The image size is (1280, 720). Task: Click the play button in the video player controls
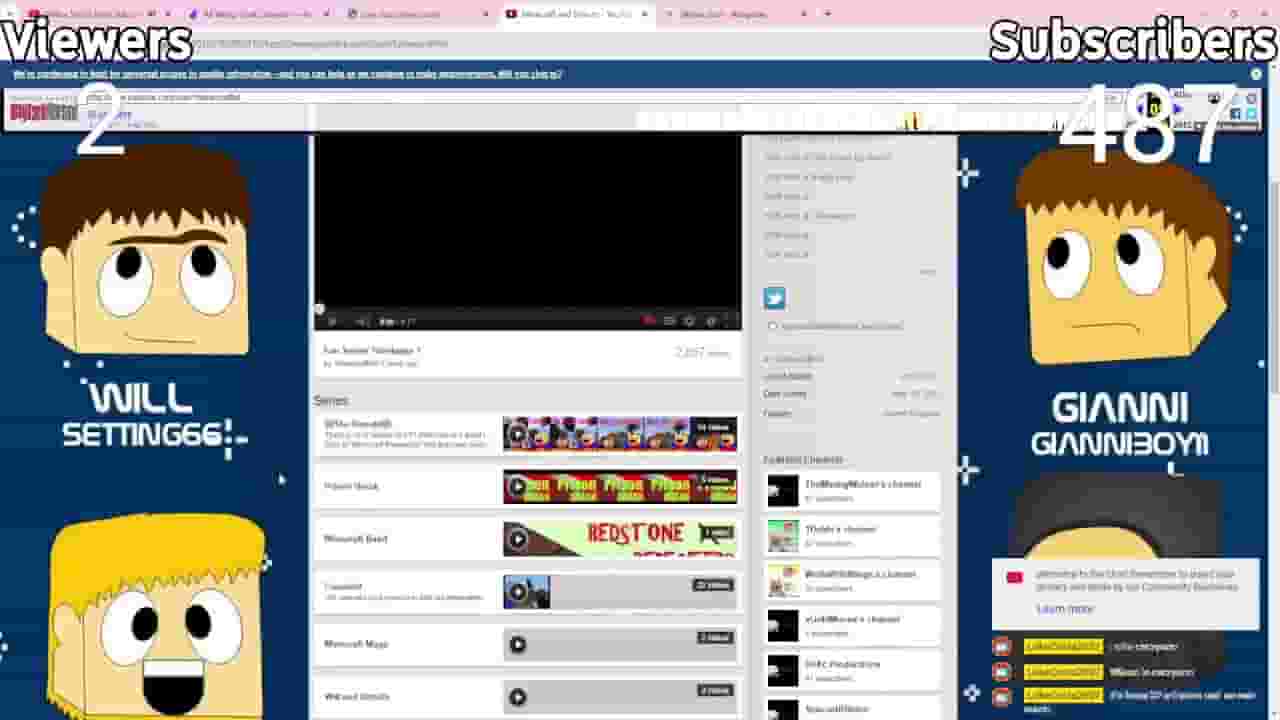tap(333, 321)
